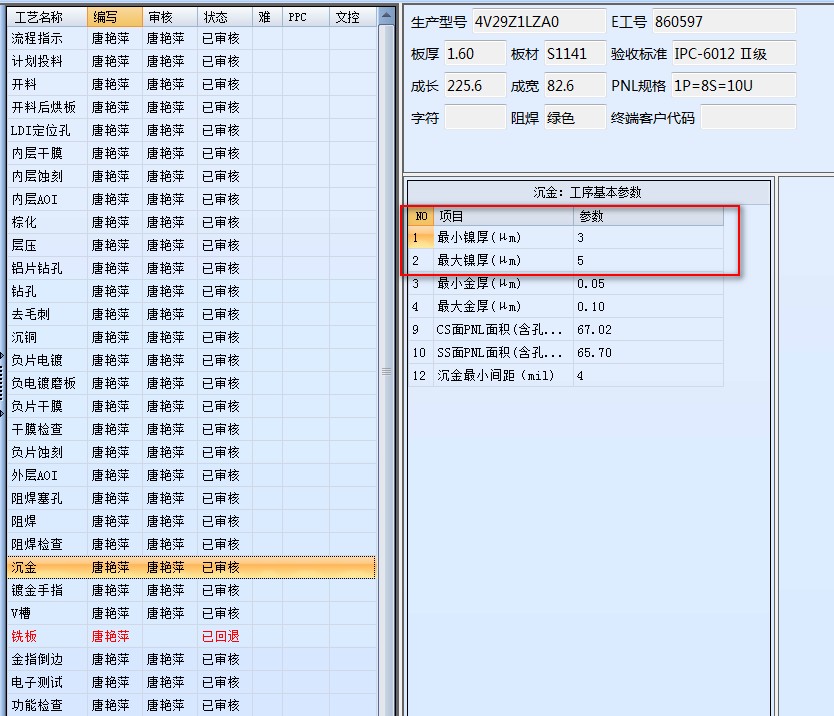Select the 沉金最小间距 (mil) row
The width and height of the screenshot is (834, 716).
tap(566, 376)
